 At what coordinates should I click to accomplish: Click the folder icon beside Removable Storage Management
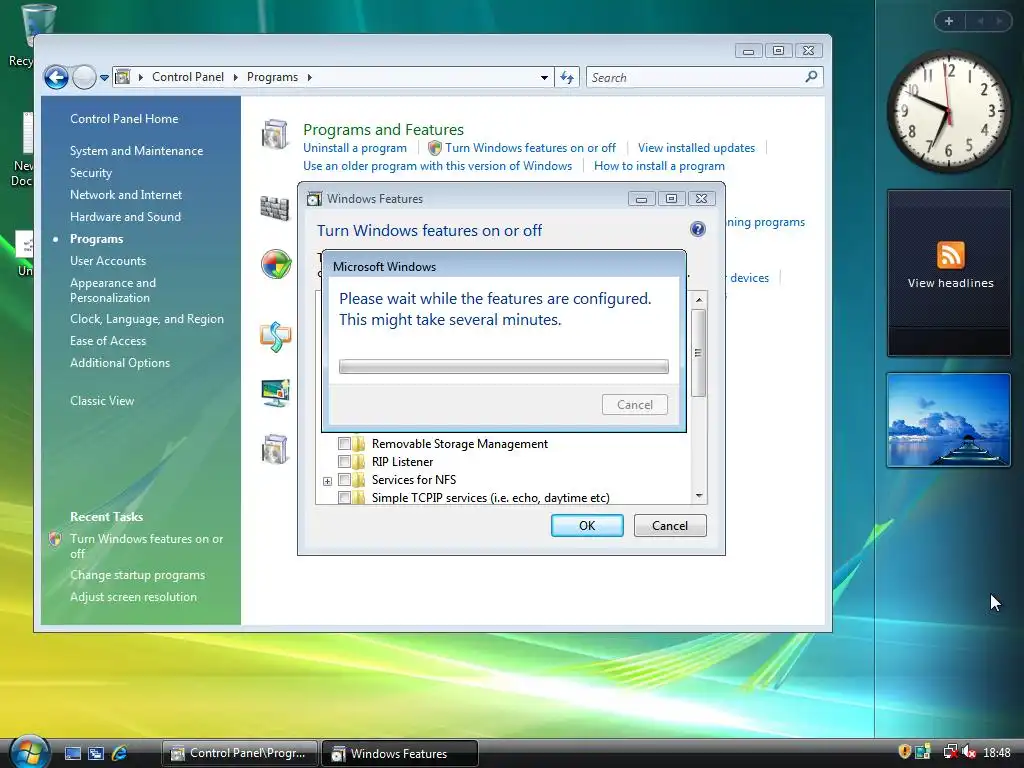pyautogui.click(x=359, y=444)
